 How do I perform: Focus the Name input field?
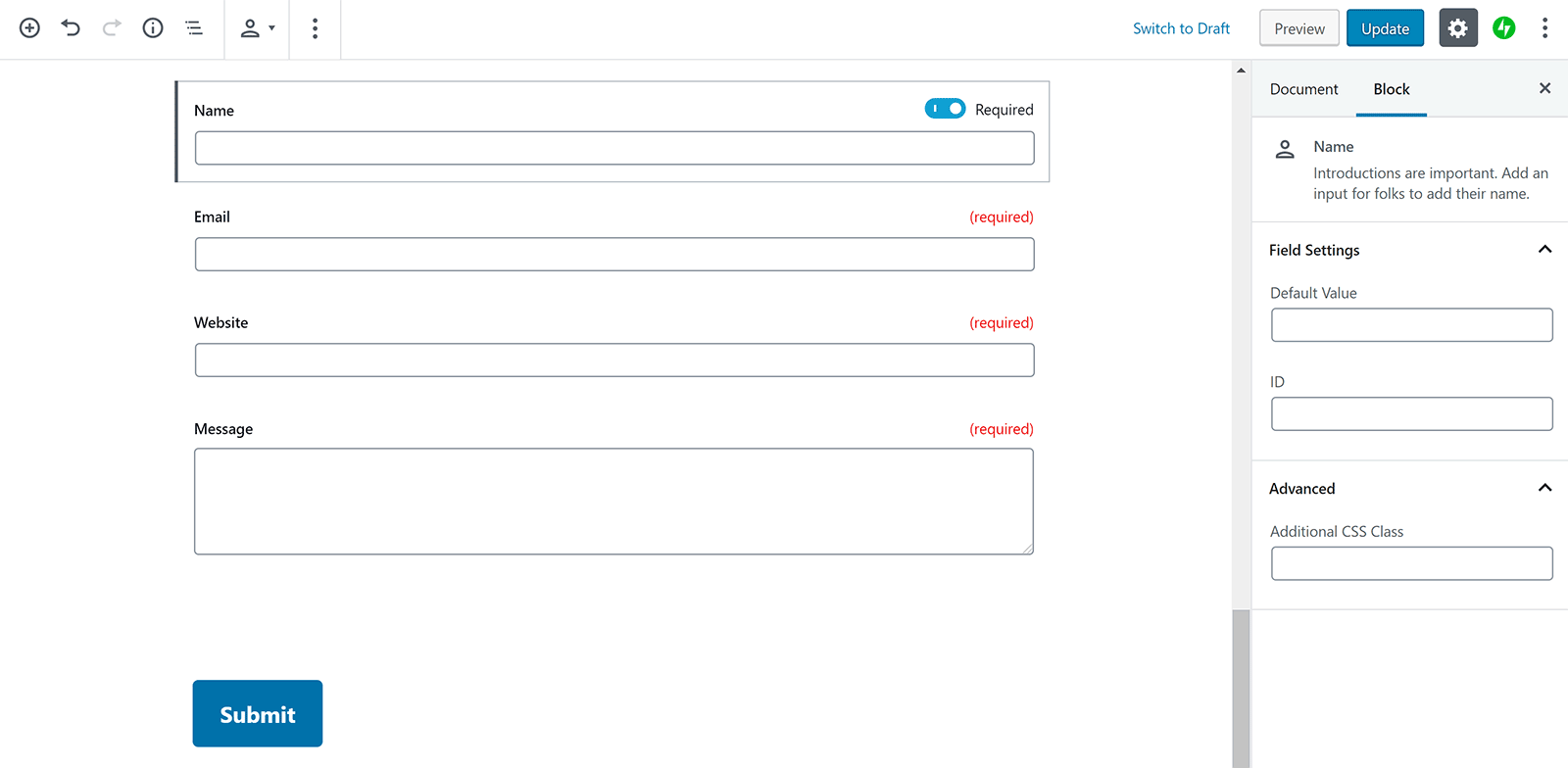[614, 148]
